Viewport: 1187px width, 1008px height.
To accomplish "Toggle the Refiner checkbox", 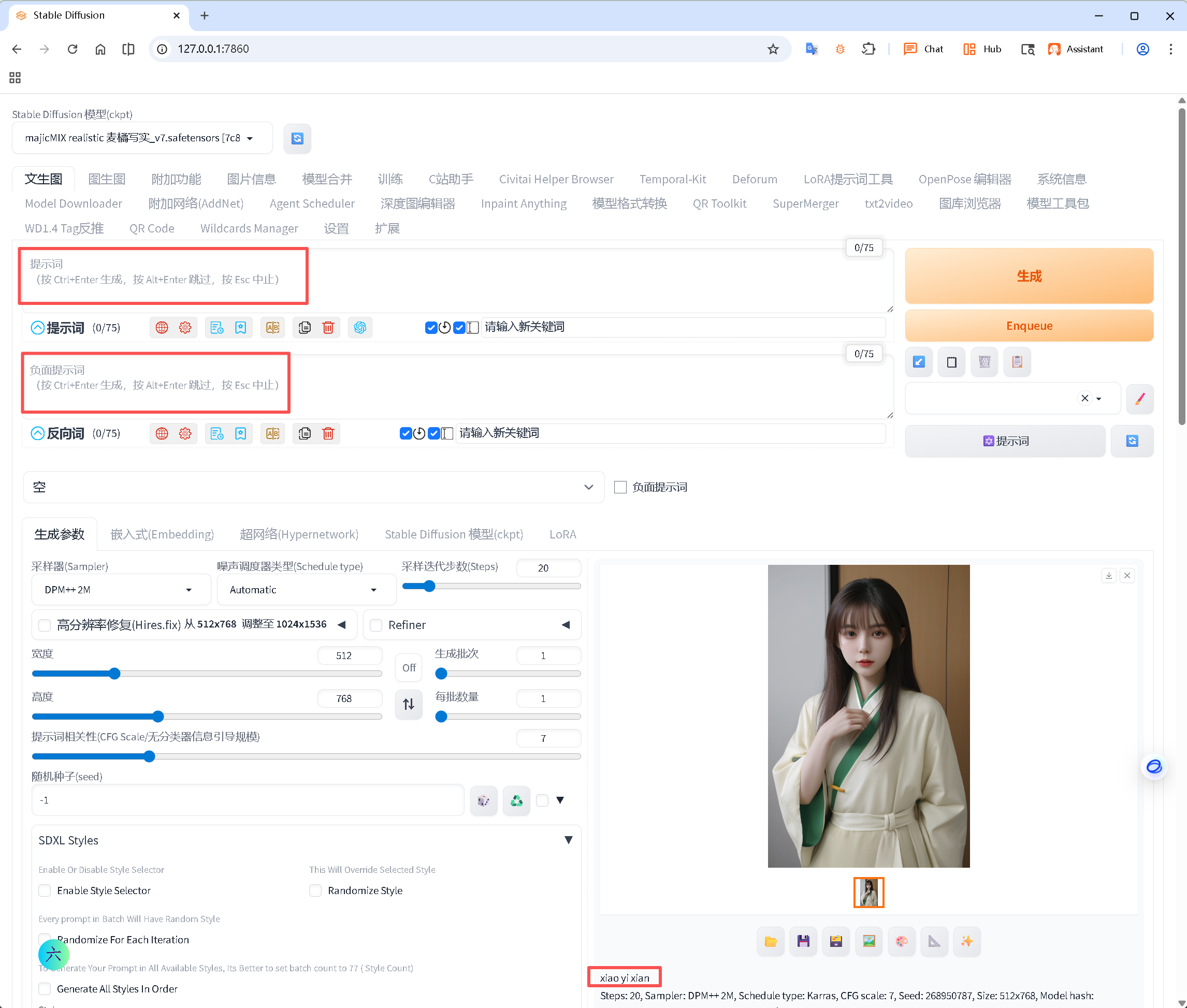I will point(376,624).
